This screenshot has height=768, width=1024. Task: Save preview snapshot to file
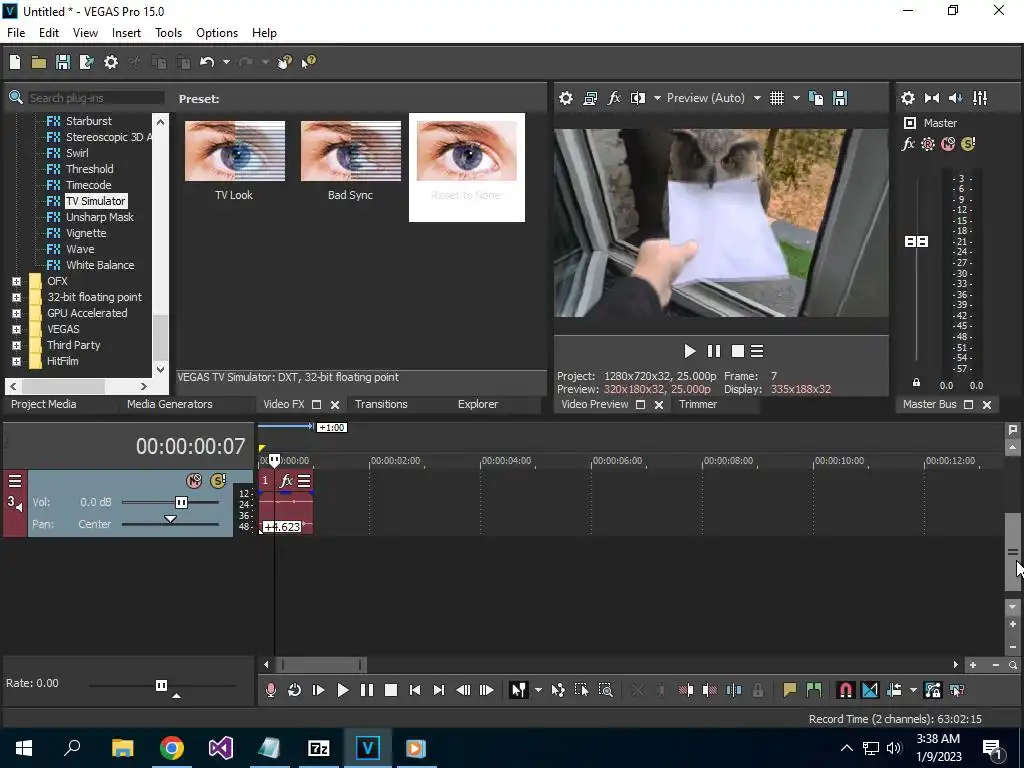(840, 98)
